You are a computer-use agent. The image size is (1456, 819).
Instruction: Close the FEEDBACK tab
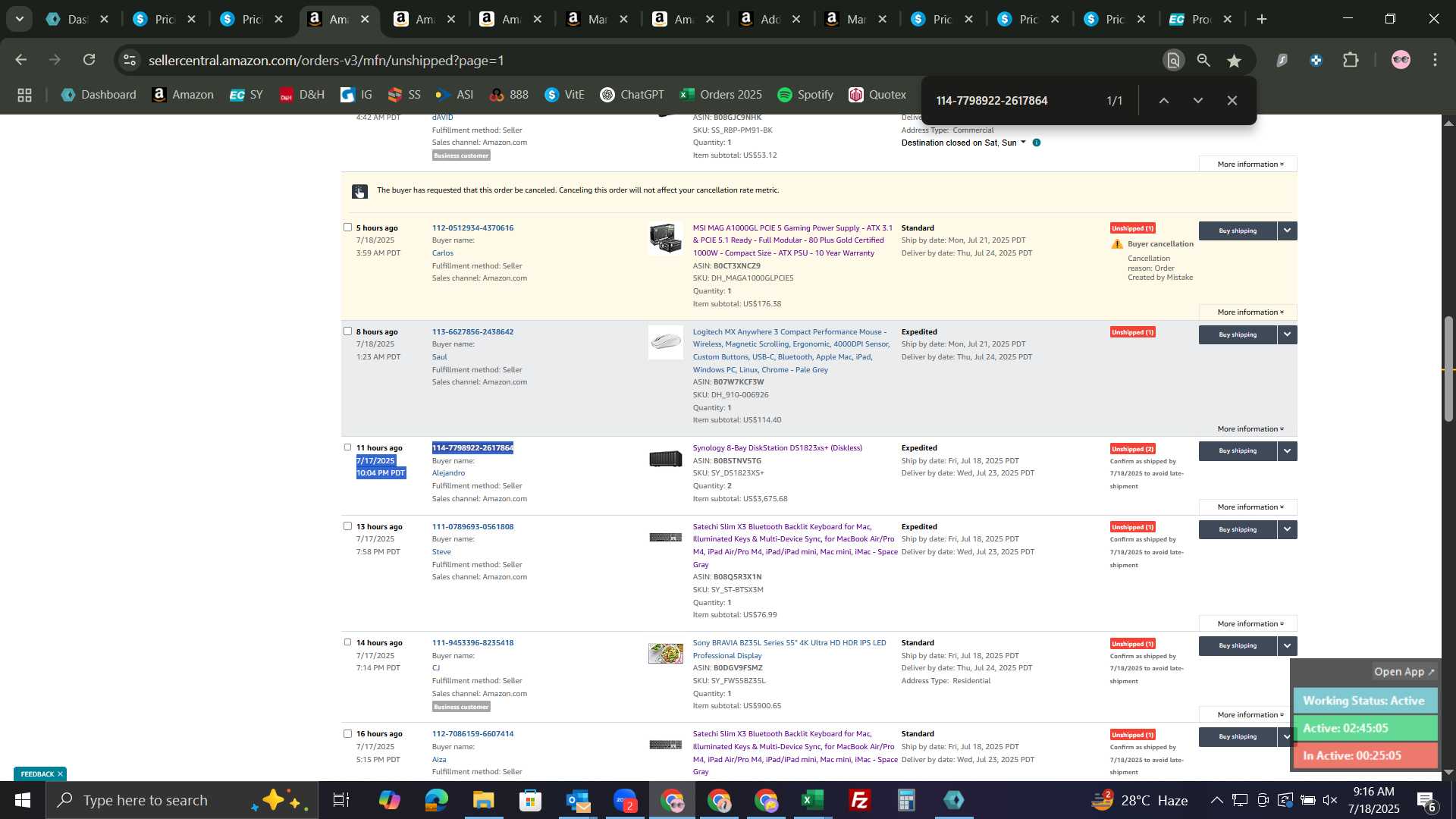60,773
